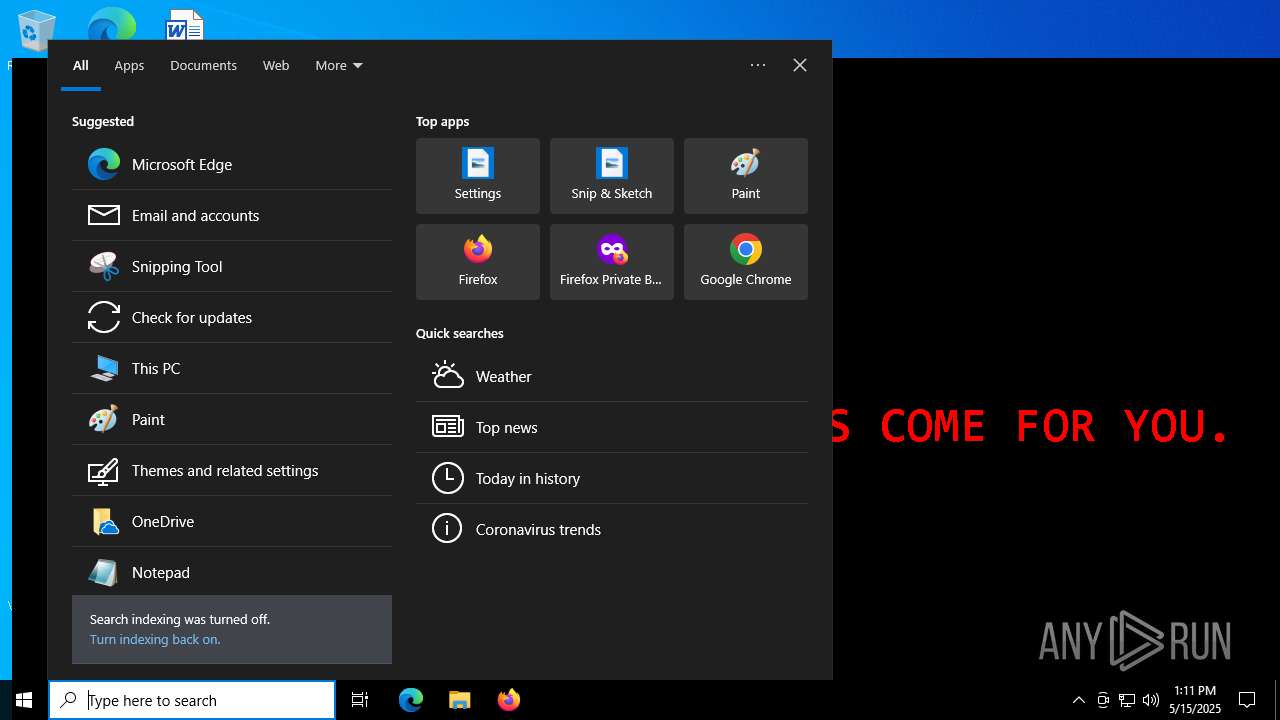
Task: Click the Check for updates refresh icon
Action: tap(104, 317)
